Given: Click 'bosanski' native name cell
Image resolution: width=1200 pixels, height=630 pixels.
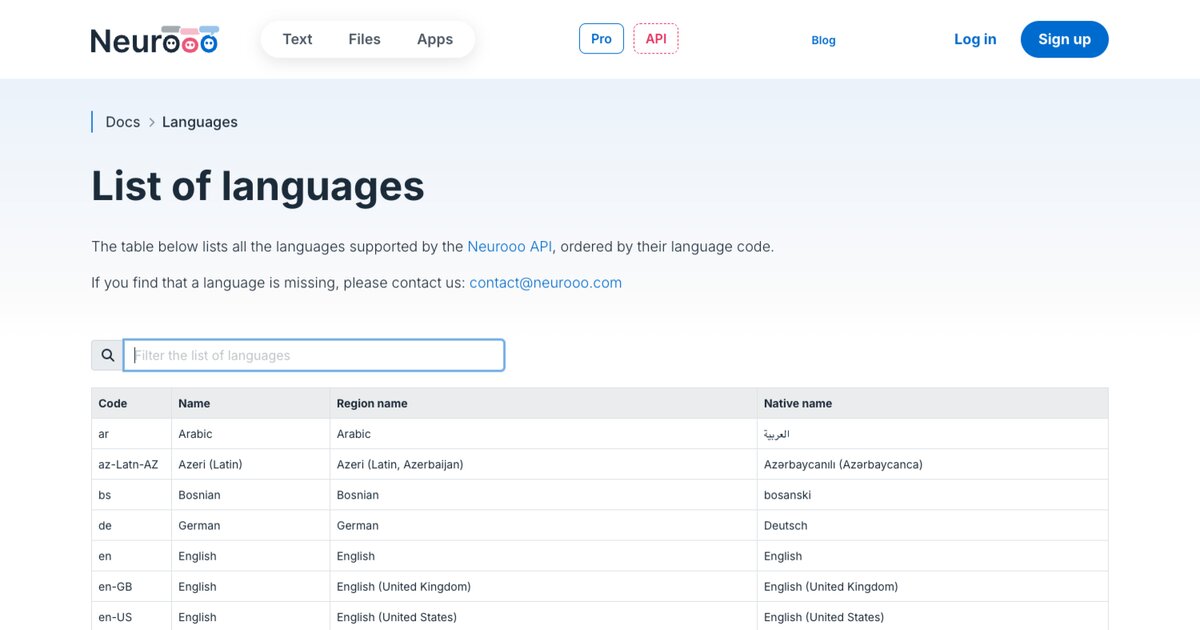Looking at the screenshot, I should point(933,495).
